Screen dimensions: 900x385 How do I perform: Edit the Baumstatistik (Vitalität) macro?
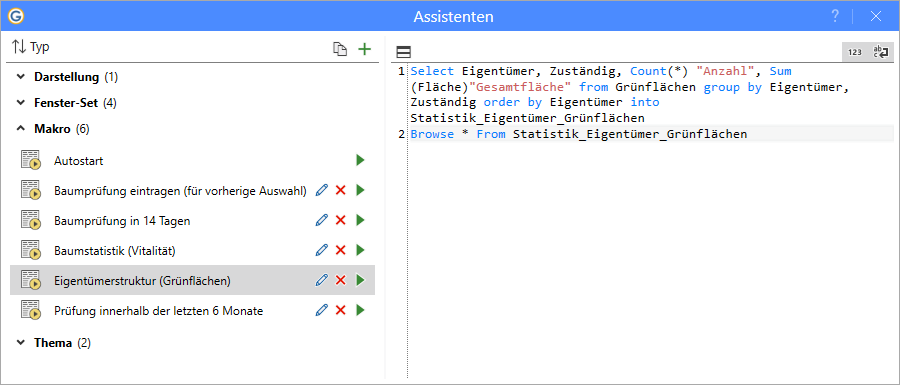(x=322, y=250)
